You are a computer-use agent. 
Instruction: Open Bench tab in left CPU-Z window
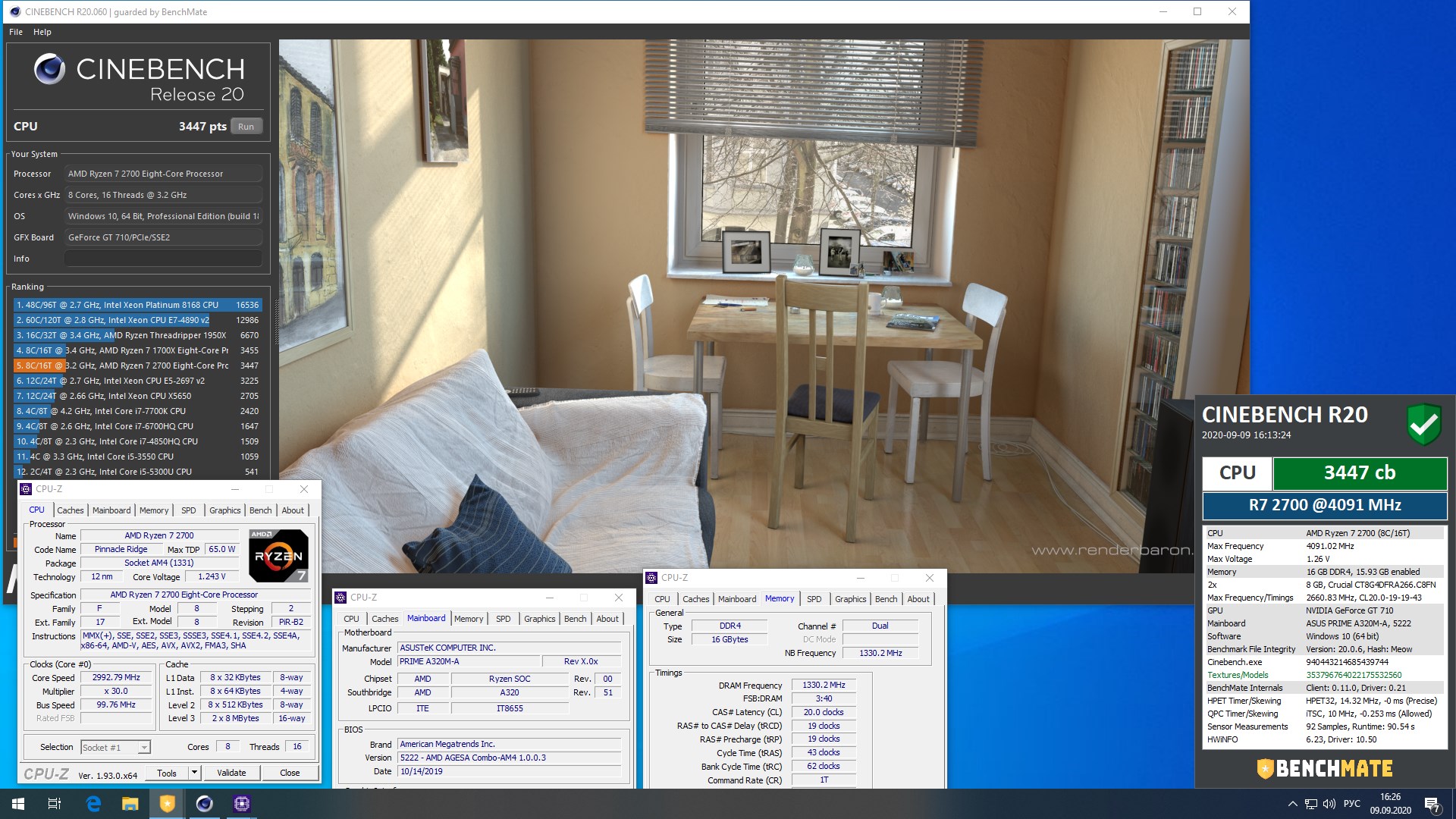[x=260, y=510]
